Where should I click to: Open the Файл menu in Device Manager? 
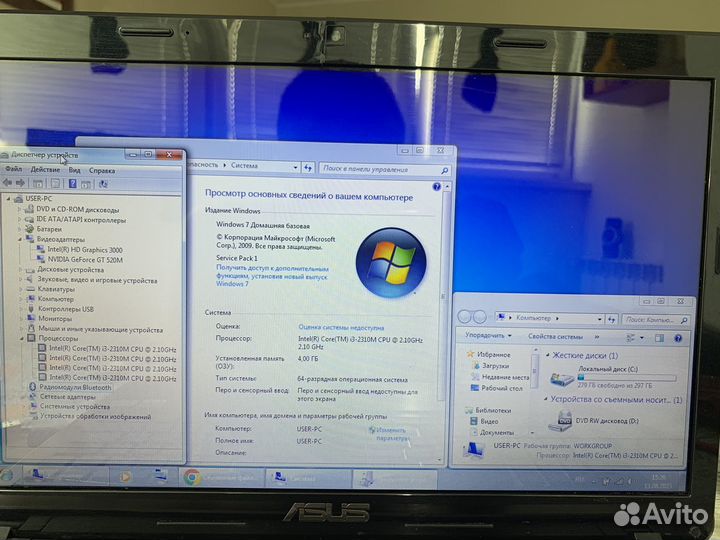point(13,169)
